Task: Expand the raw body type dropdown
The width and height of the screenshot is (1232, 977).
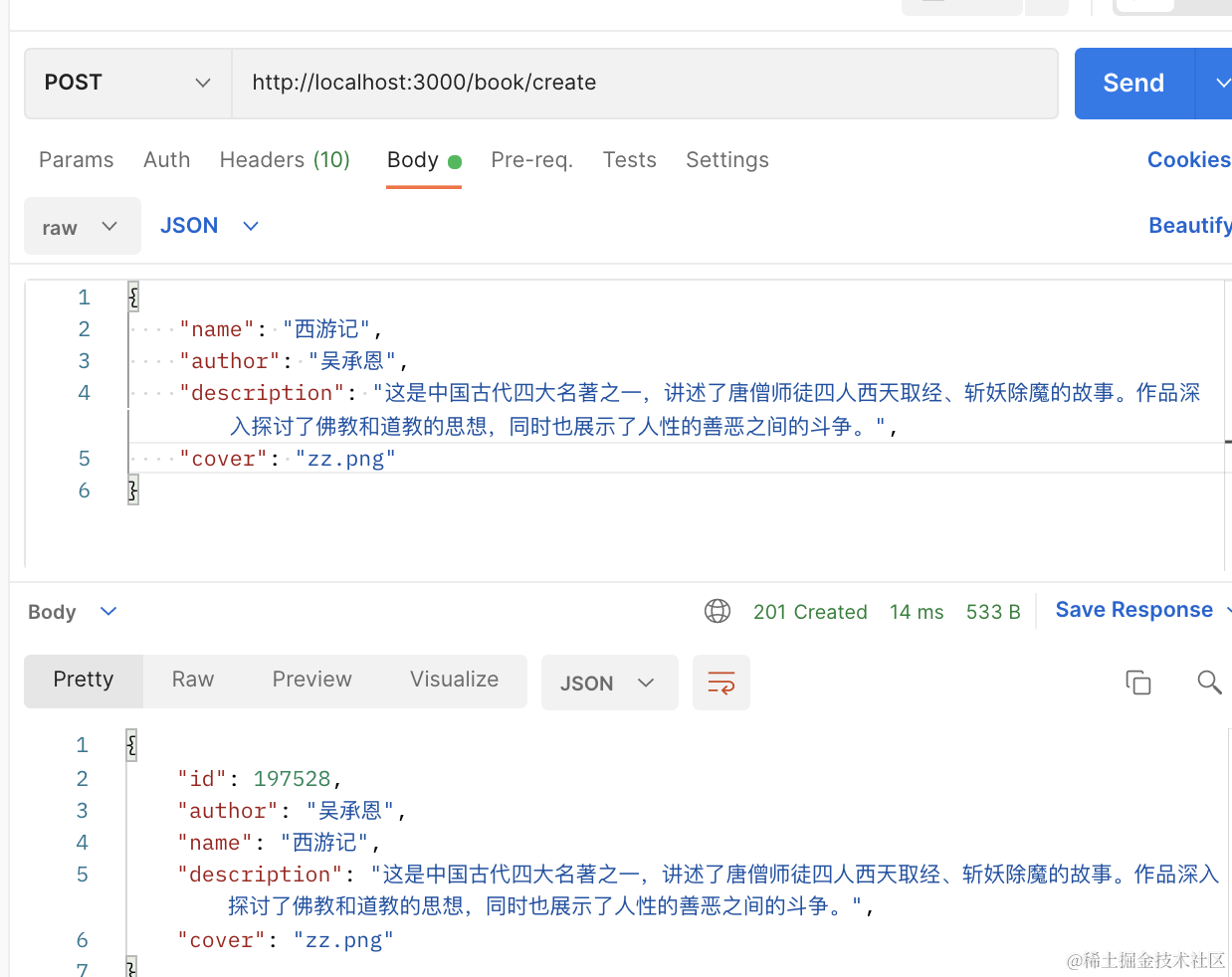Action: (82, 227)
